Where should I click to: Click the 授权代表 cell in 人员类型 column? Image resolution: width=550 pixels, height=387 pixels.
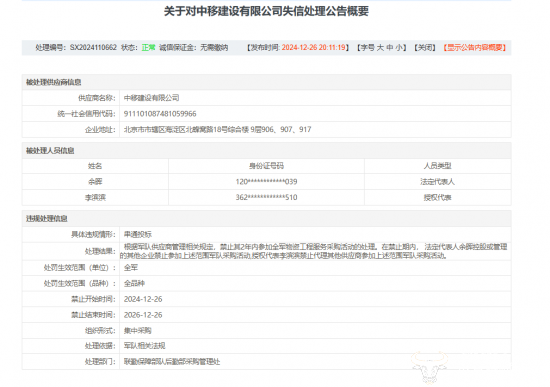[437, 198]
